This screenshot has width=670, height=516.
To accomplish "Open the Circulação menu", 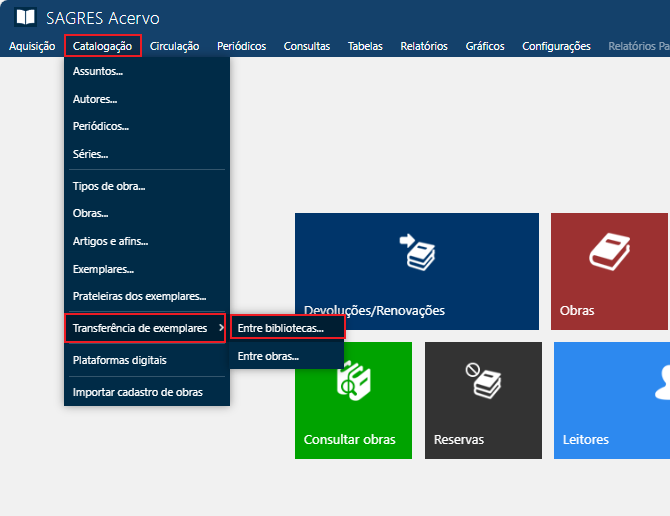I will pos(174,46).
